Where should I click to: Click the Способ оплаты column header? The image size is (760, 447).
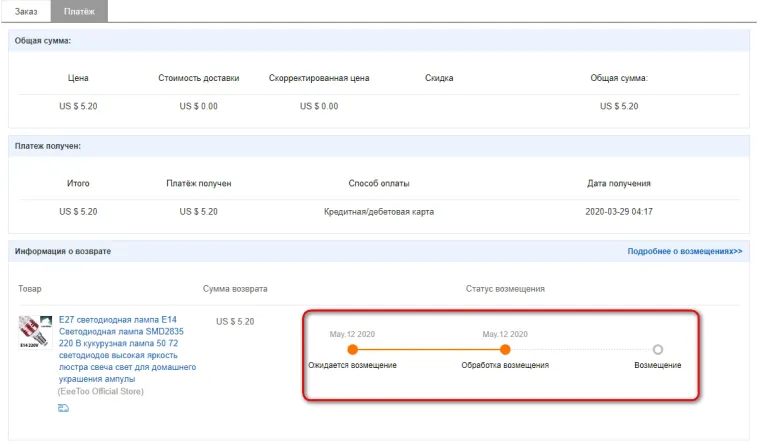[x=378, y=184]
